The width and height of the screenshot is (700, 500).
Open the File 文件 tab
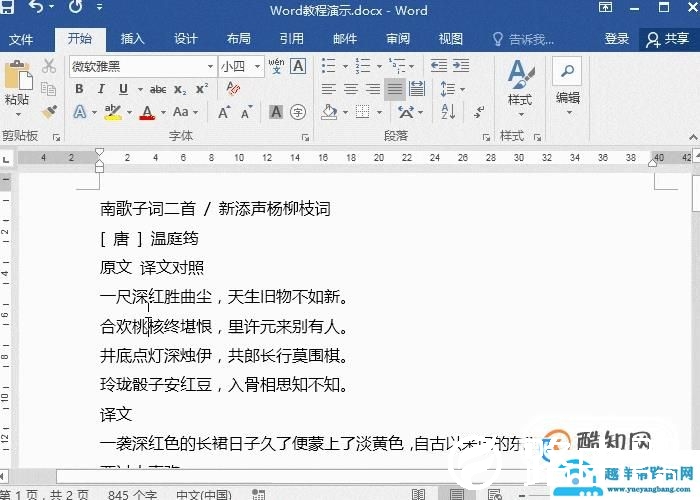click(21, 39)
